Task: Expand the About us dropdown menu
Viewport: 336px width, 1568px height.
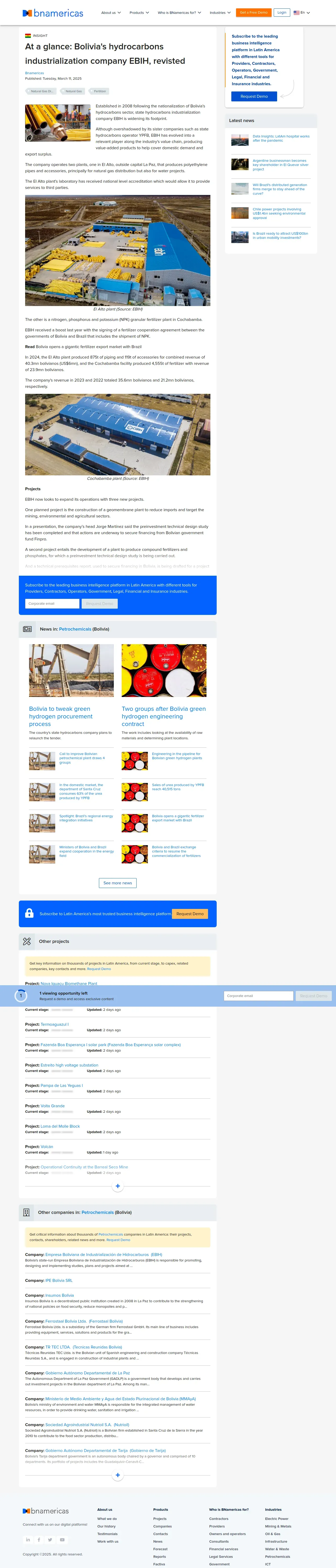Action: pos(111,13)
